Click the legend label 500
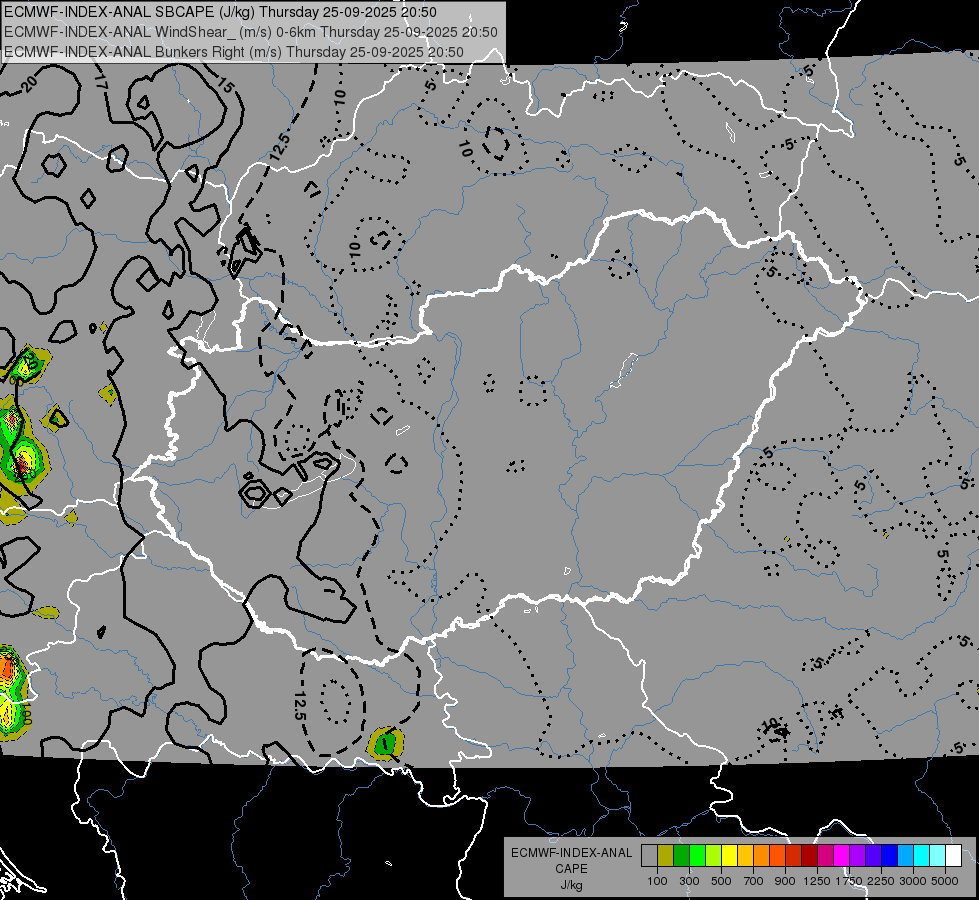Viewport: 979px width, 900px height. 721,881
